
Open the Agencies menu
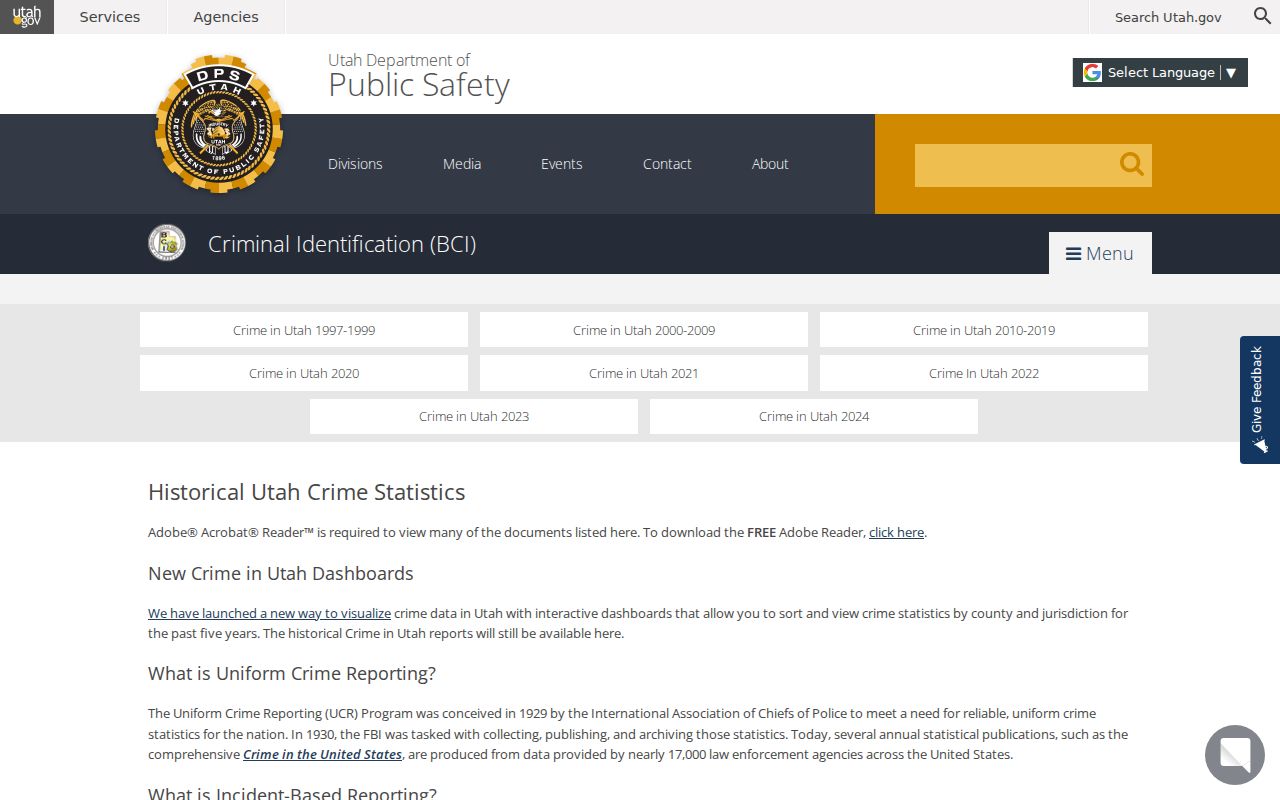pos(226,17)
